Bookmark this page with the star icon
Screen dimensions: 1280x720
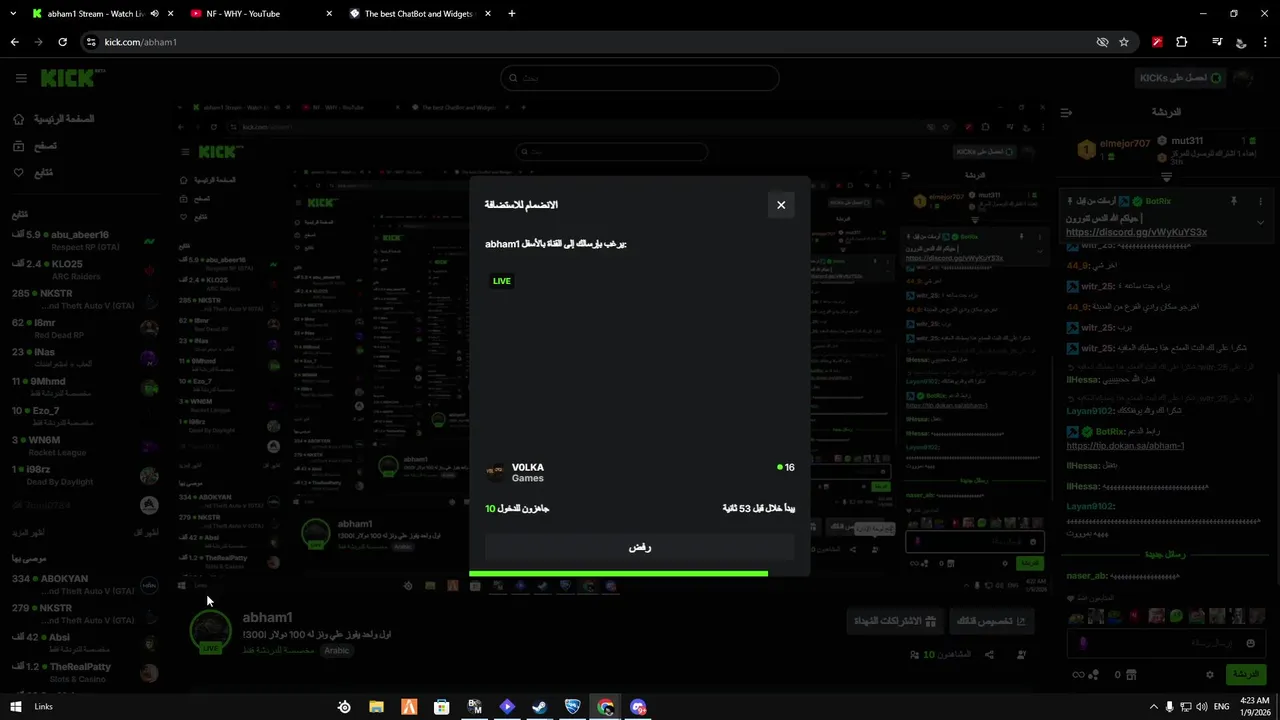[1124, 42]
